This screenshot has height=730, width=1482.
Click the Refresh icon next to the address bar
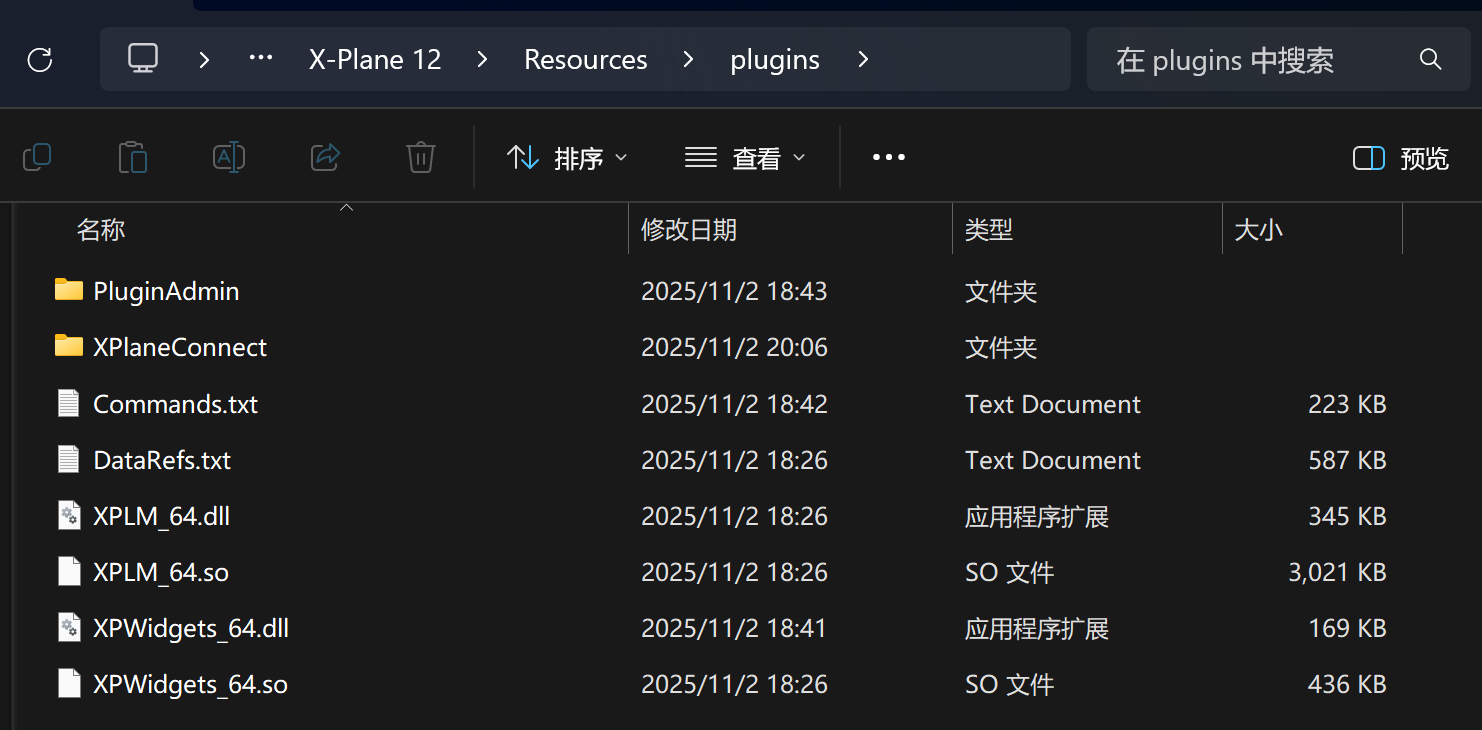[39, 60]
